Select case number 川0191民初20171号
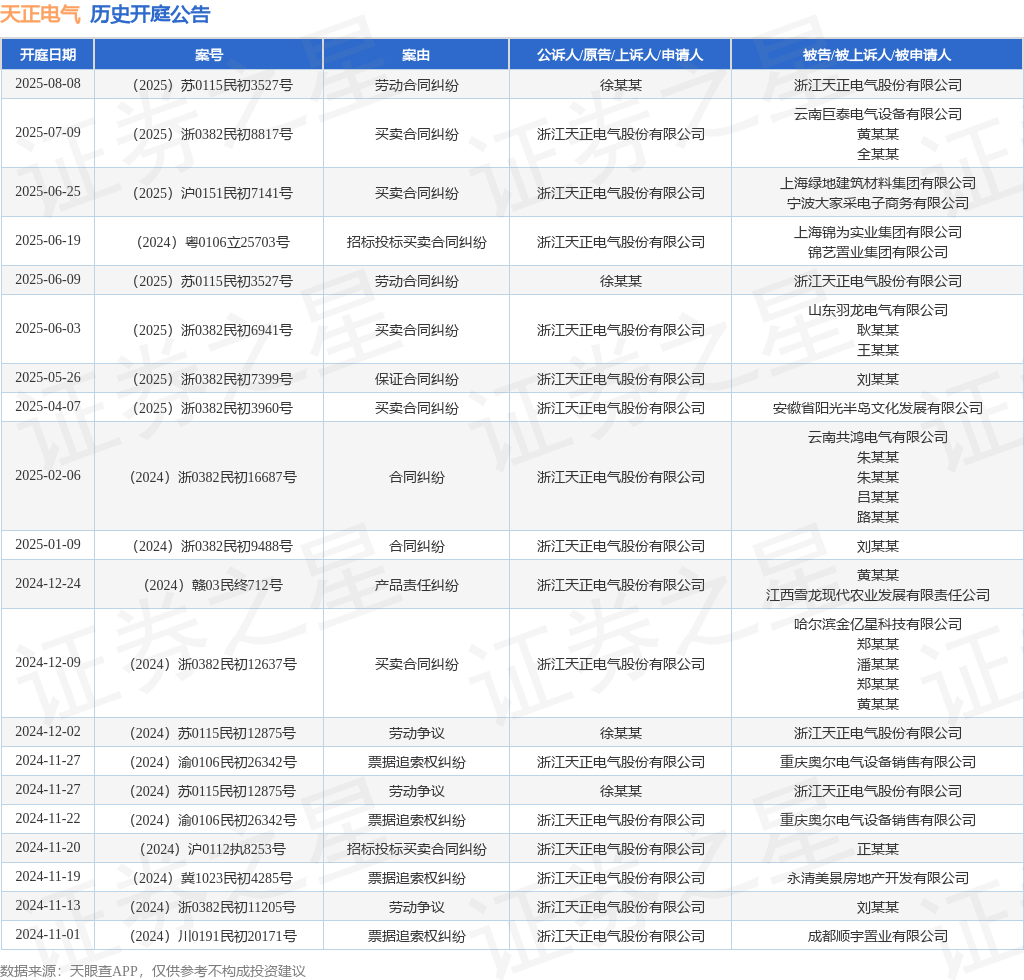Screen dimensions: 1024x980 pyautogui.click(x=213, y=937)
